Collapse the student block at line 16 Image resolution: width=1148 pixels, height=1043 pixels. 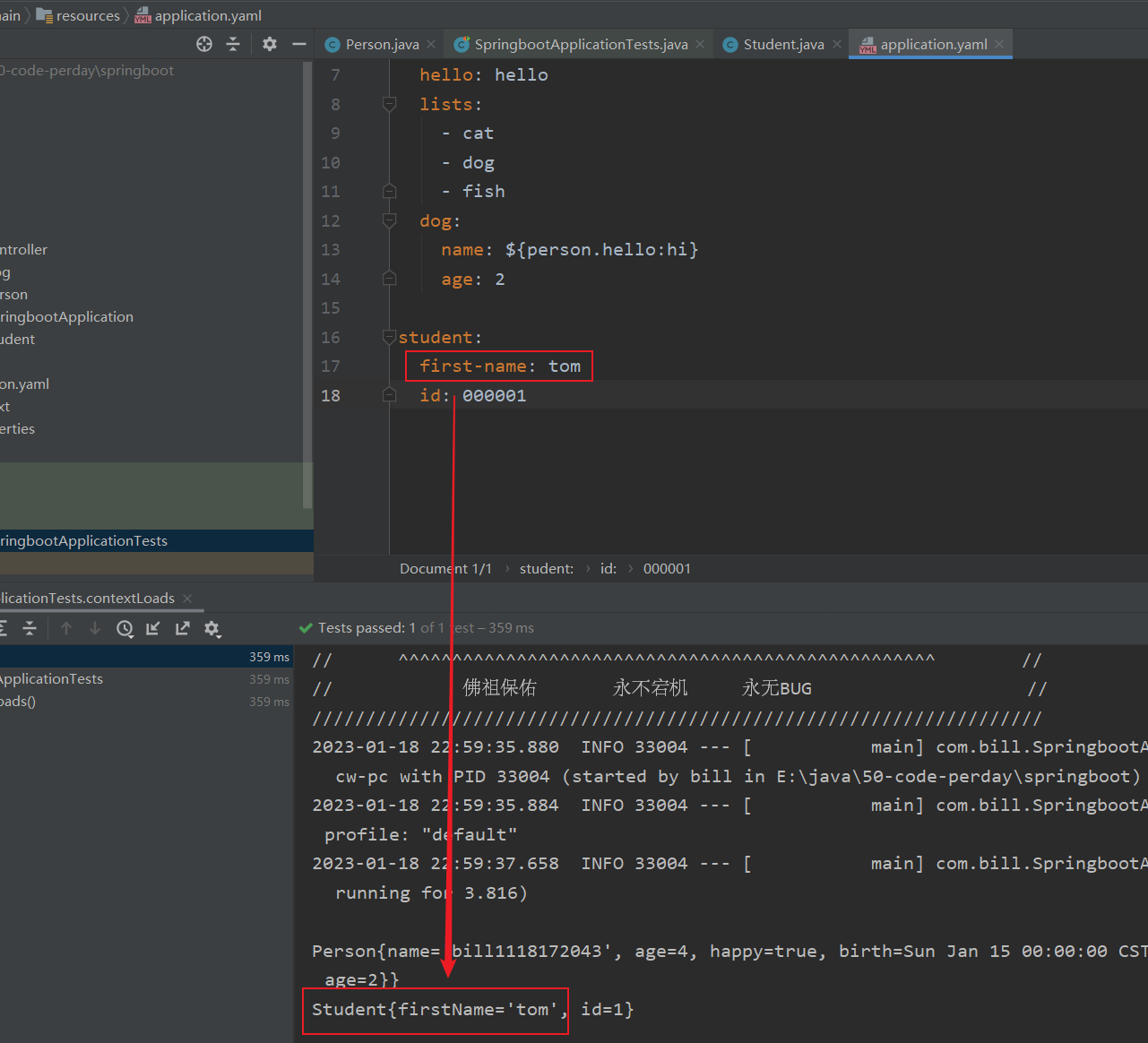tap(389, 337)
